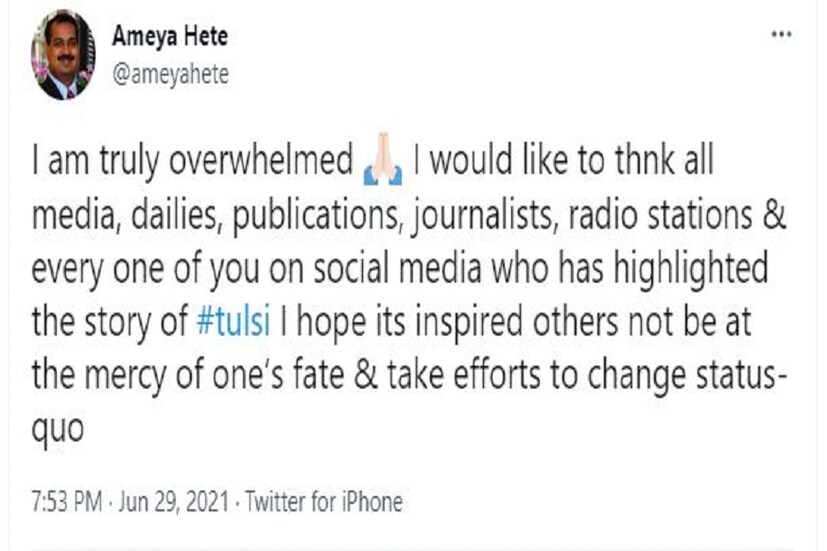827x551 pixels.
Task: Click the 7:53 PM timestamp
Action: 69,501
